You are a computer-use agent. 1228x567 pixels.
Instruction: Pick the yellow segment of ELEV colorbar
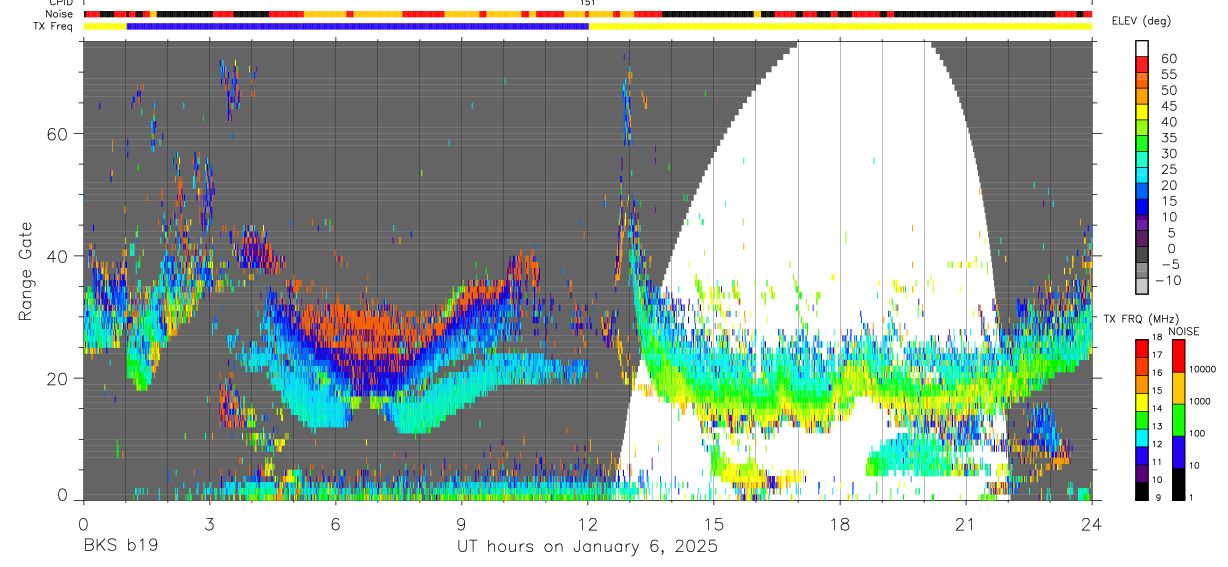tap(1143, 113)
